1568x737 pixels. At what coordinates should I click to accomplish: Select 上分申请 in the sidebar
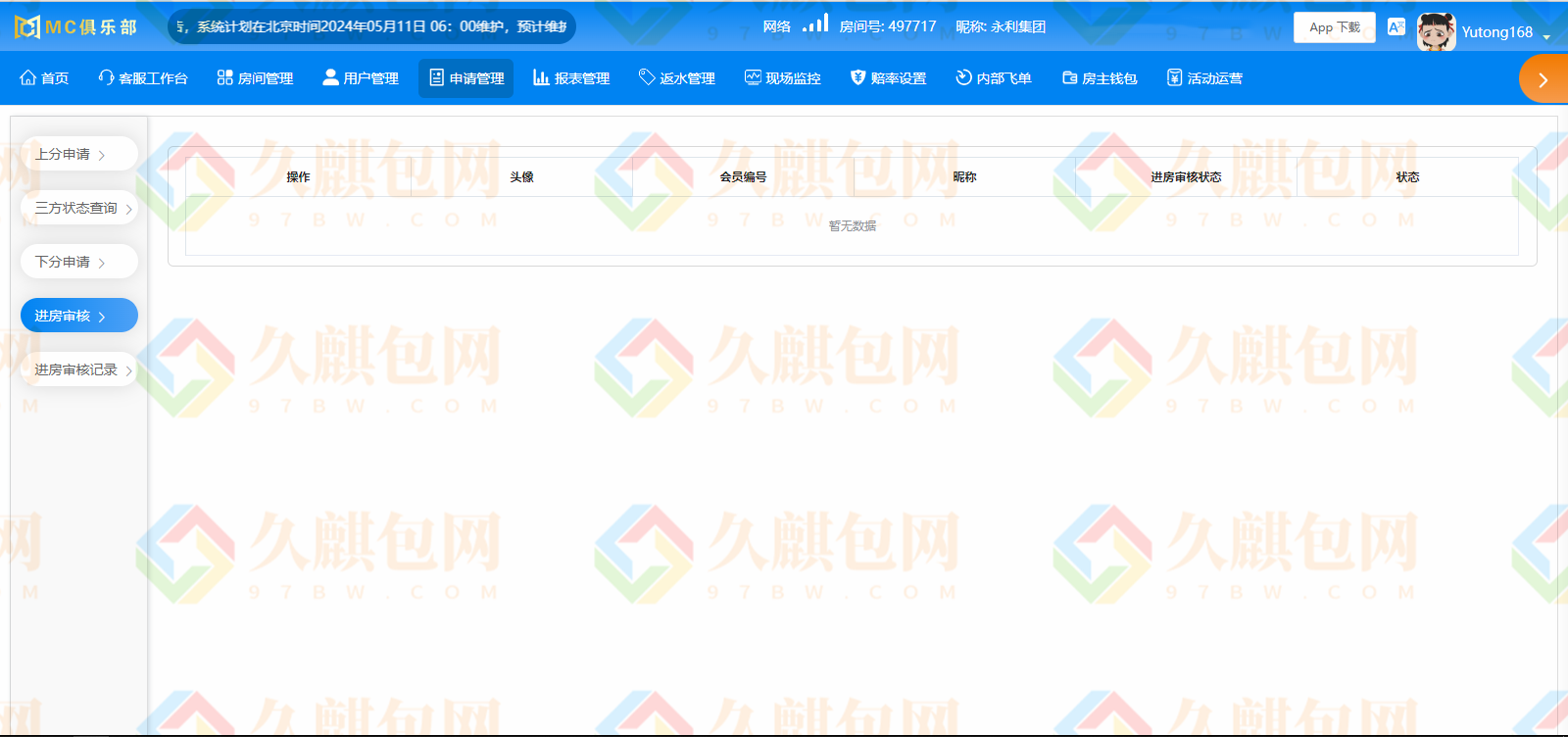tap(79, 154)
